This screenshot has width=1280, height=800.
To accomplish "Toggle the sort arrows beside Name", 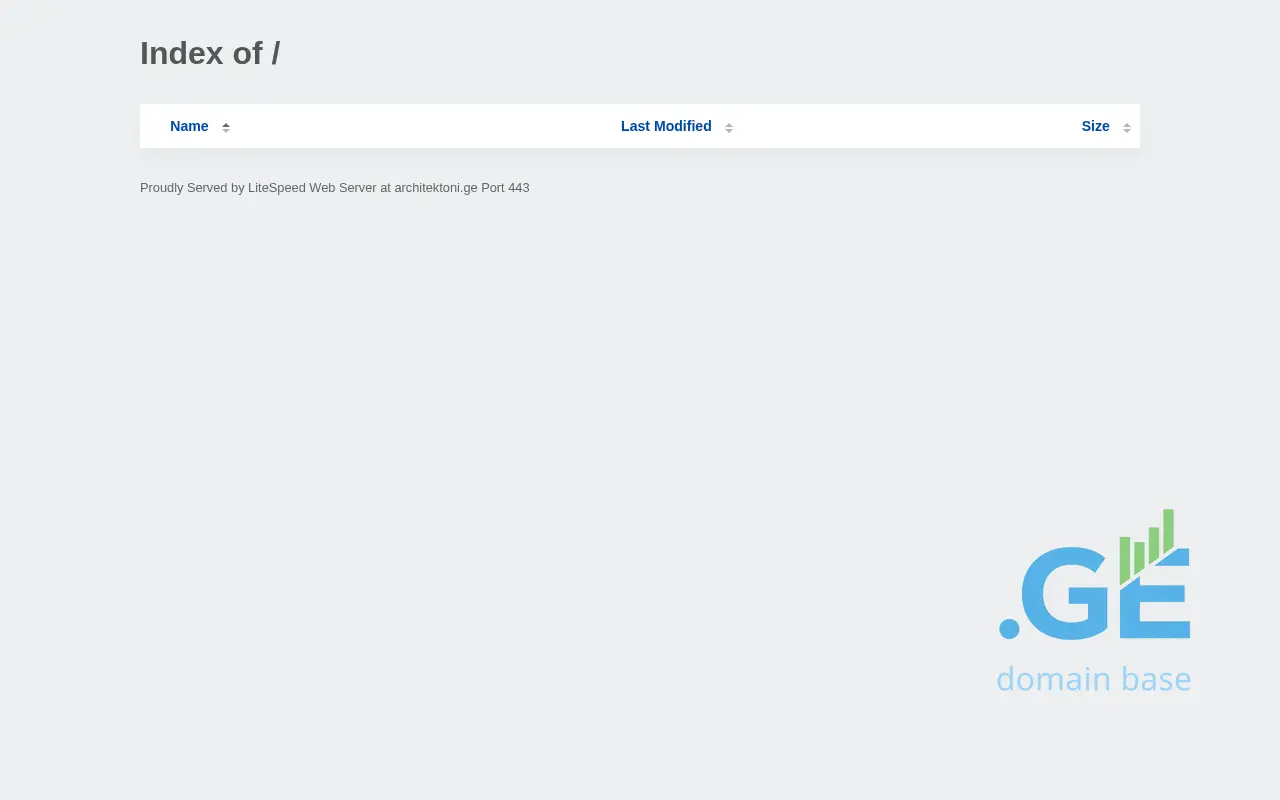I will coord(226,127).
